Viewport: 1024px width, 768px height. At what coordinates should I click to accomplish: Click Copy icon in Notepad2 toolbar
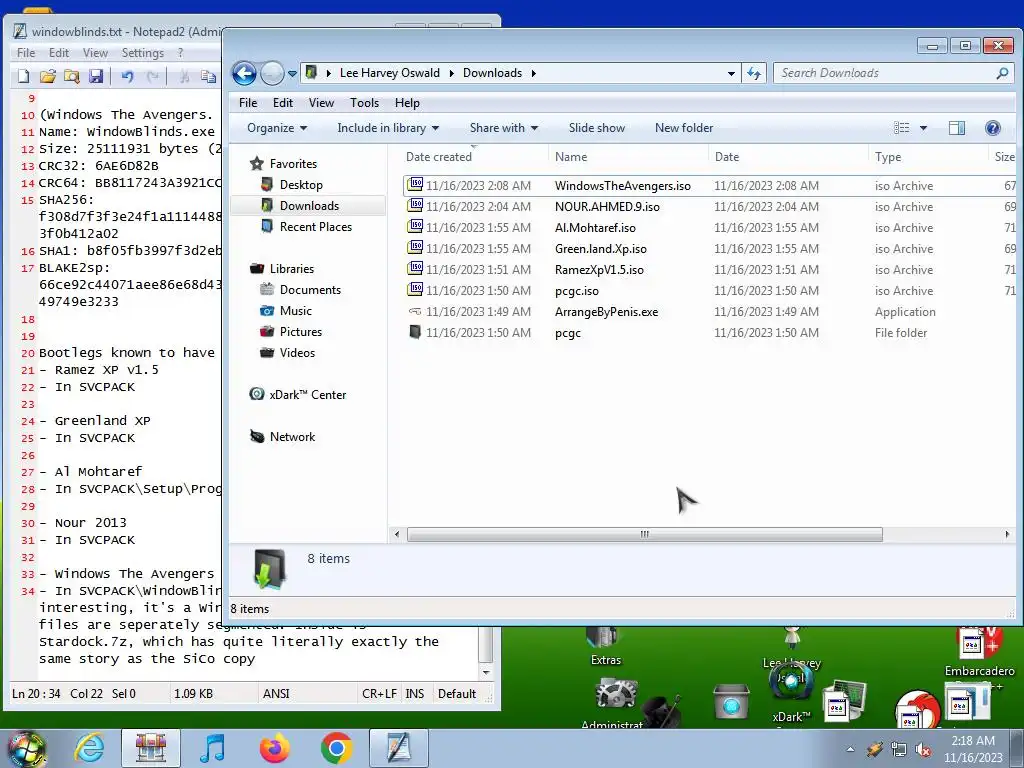coord(208,76)
